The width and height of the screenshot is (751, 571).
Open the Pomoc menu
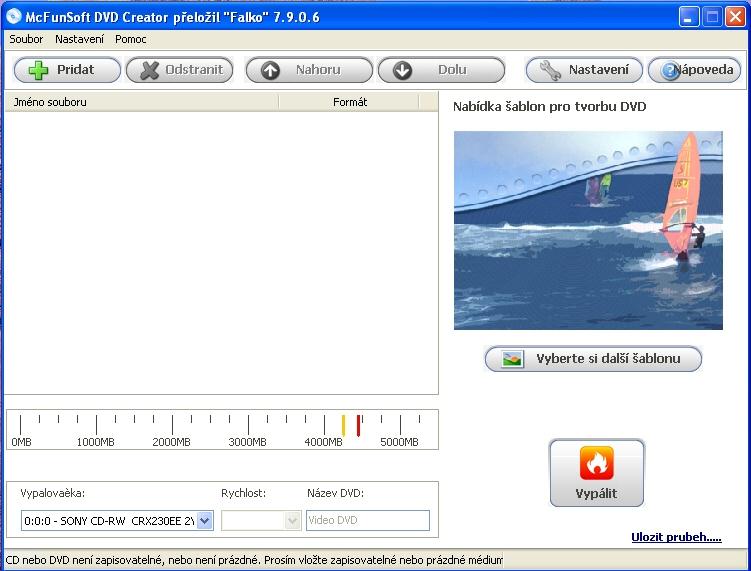coord(130,39)
